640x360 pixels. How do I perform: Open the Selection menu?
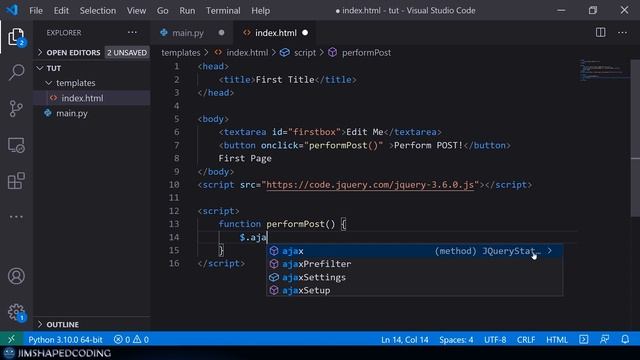point(98,11)
